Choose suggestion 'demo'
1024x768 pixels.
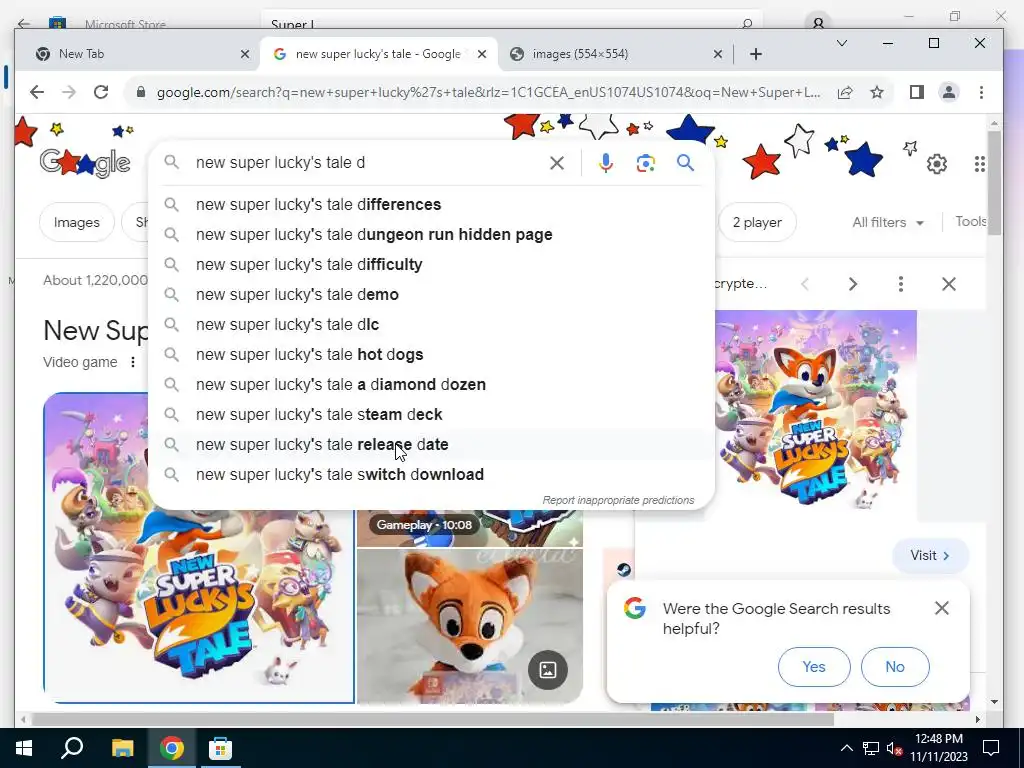point(431,295)
